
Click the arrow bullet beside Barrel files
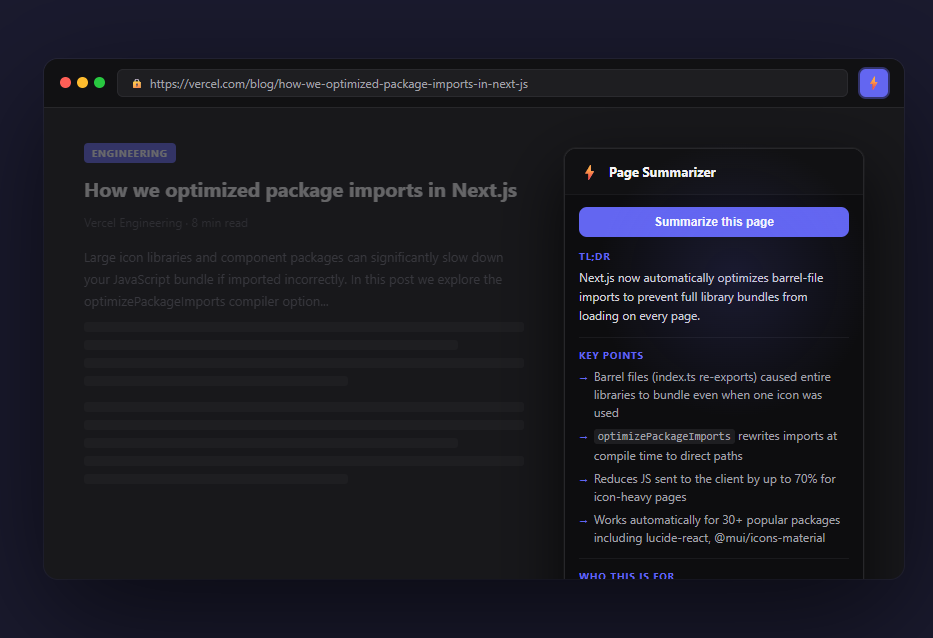pos(583,378)
